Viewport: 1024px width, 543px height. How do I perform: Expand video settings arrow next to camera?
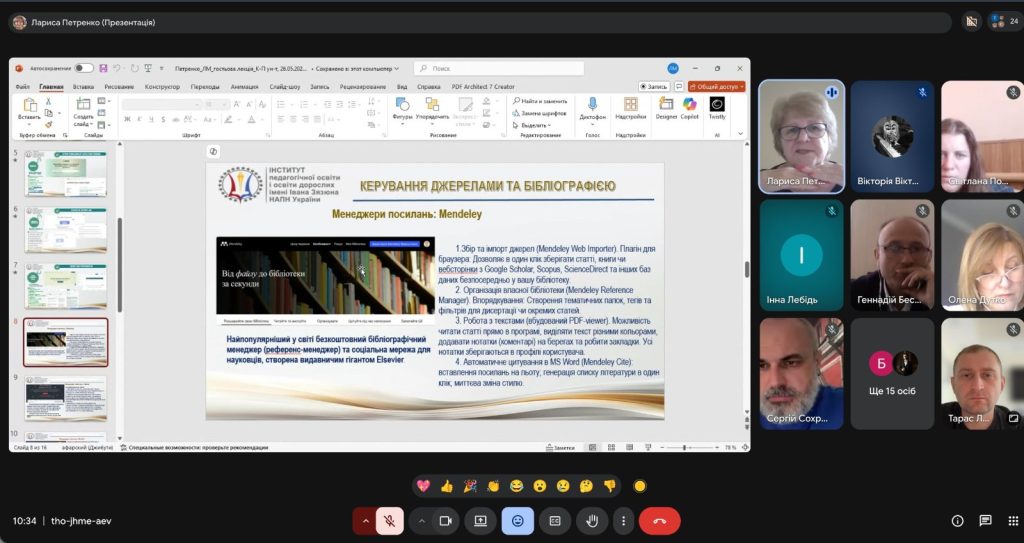pyautogui.click(x=422, y=521)
